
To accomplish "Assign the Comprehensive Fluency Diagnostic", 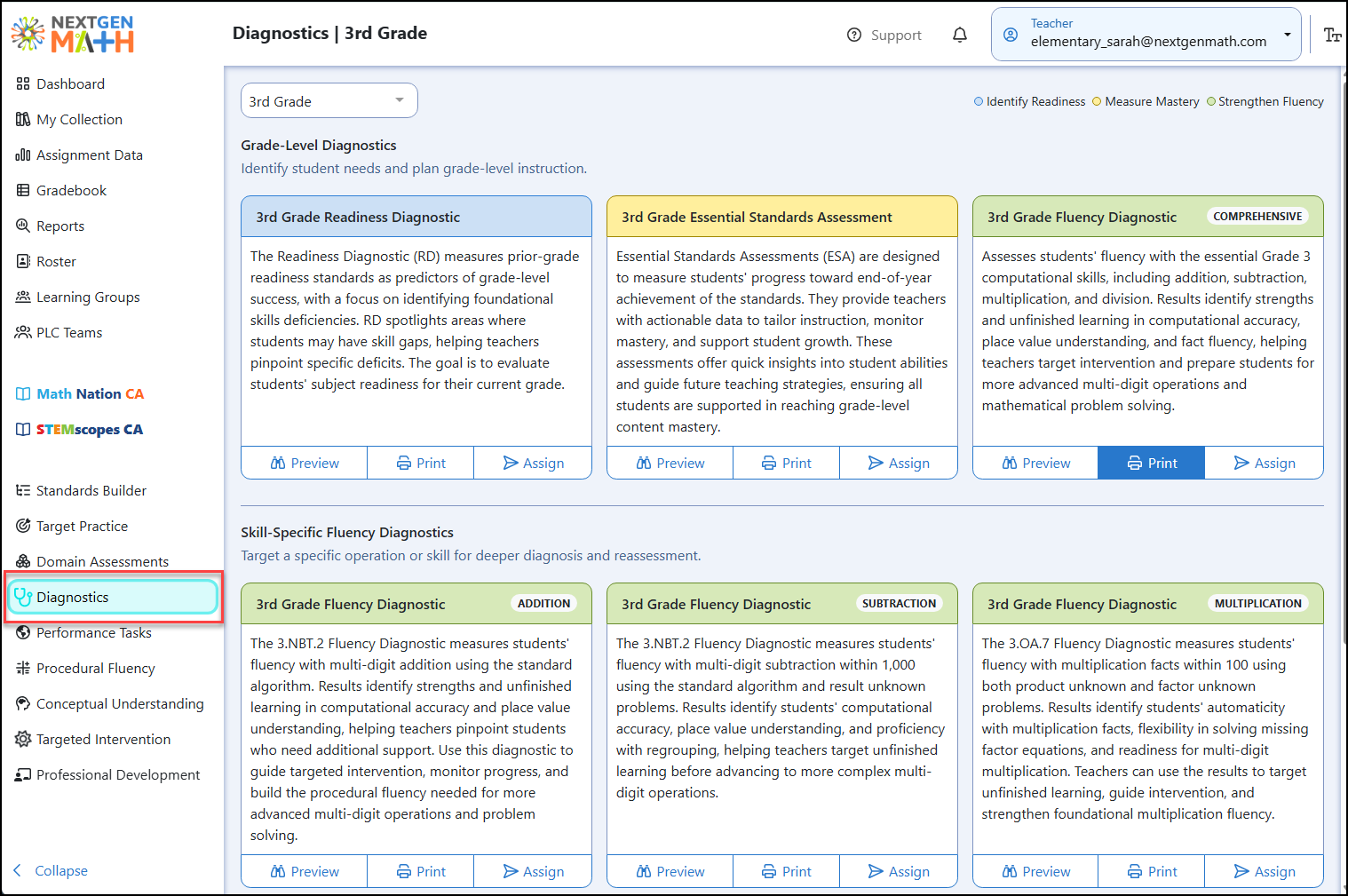I will 1265,463.
